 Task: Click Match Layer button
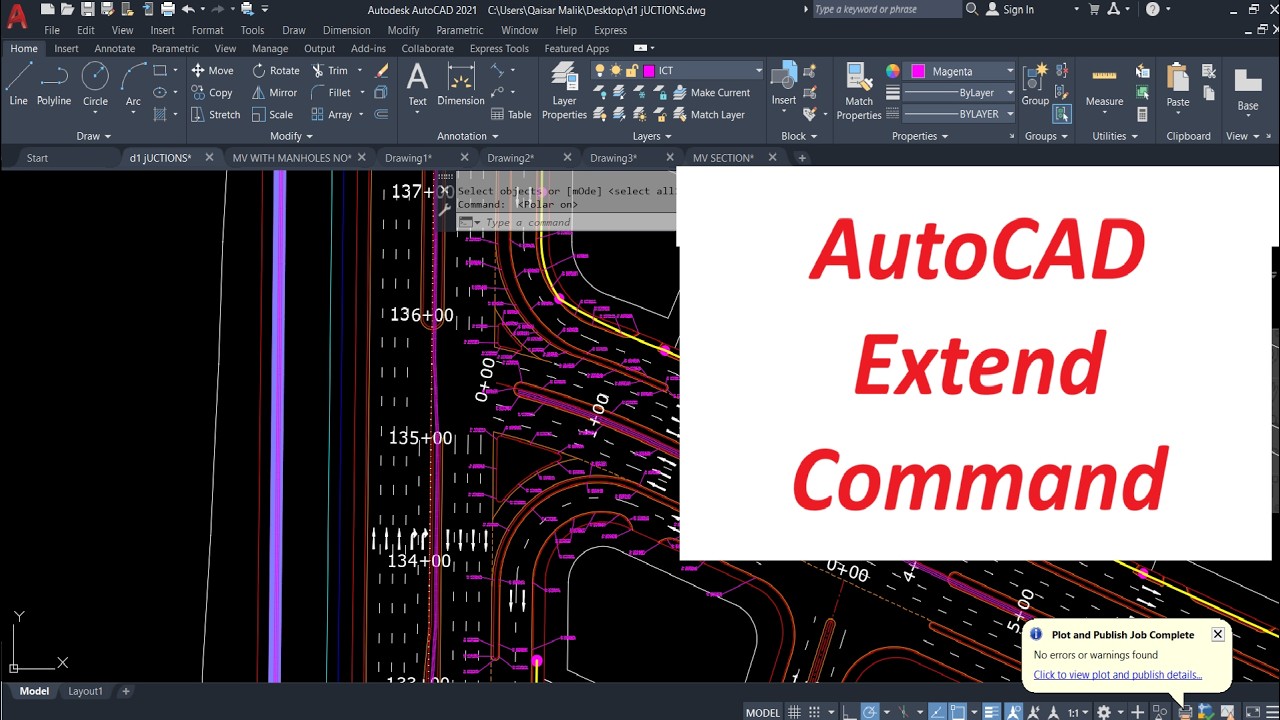[709, 114]
